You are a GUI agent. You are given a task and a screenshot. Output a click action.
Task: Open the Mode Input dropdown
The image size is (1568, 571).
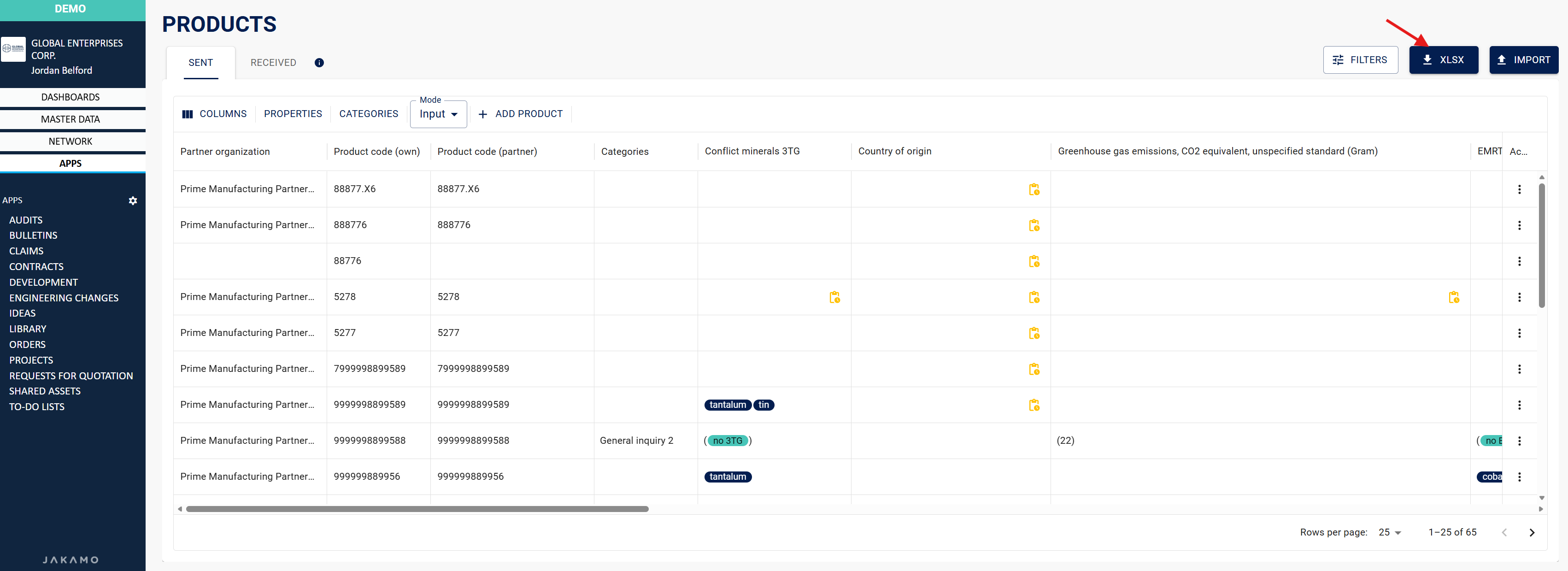pos(438,114)
